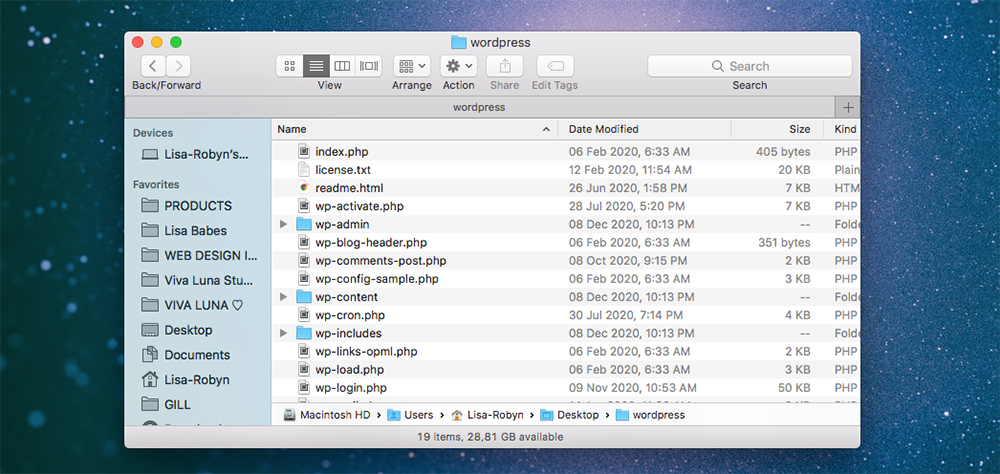Go back with the Back arrow
This screenshot has height=474, width=1000.
coord(153,66)
